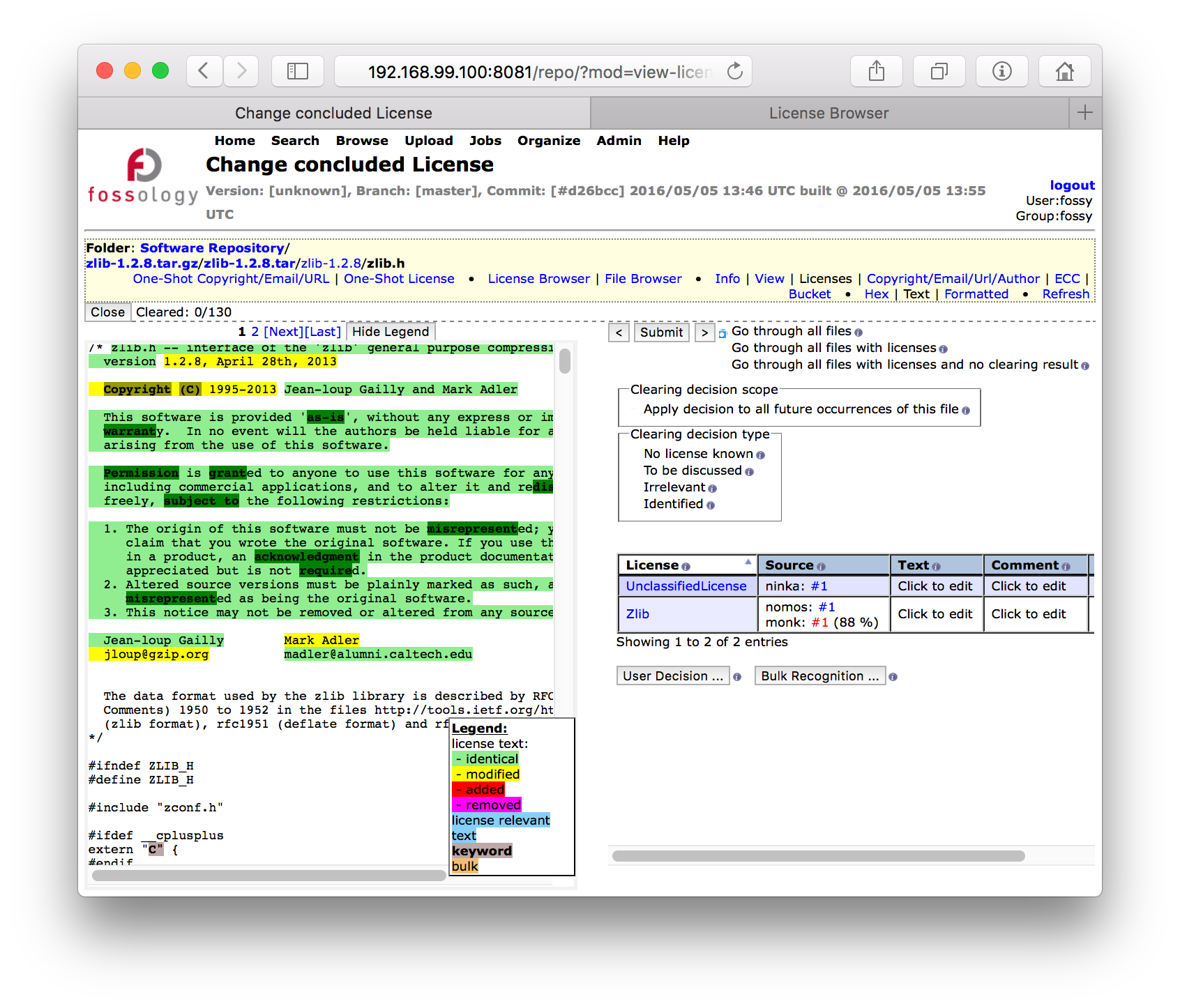Open the UnclassifiedLicense link

point(686,586)
